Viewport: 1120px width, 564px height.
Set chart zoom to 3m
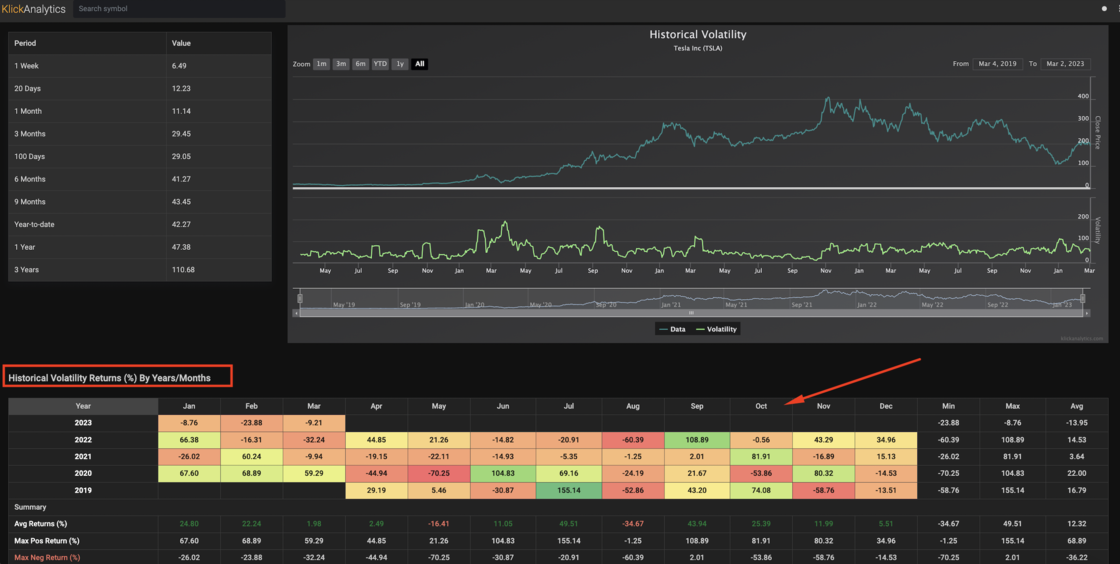(x=341, y=64)
